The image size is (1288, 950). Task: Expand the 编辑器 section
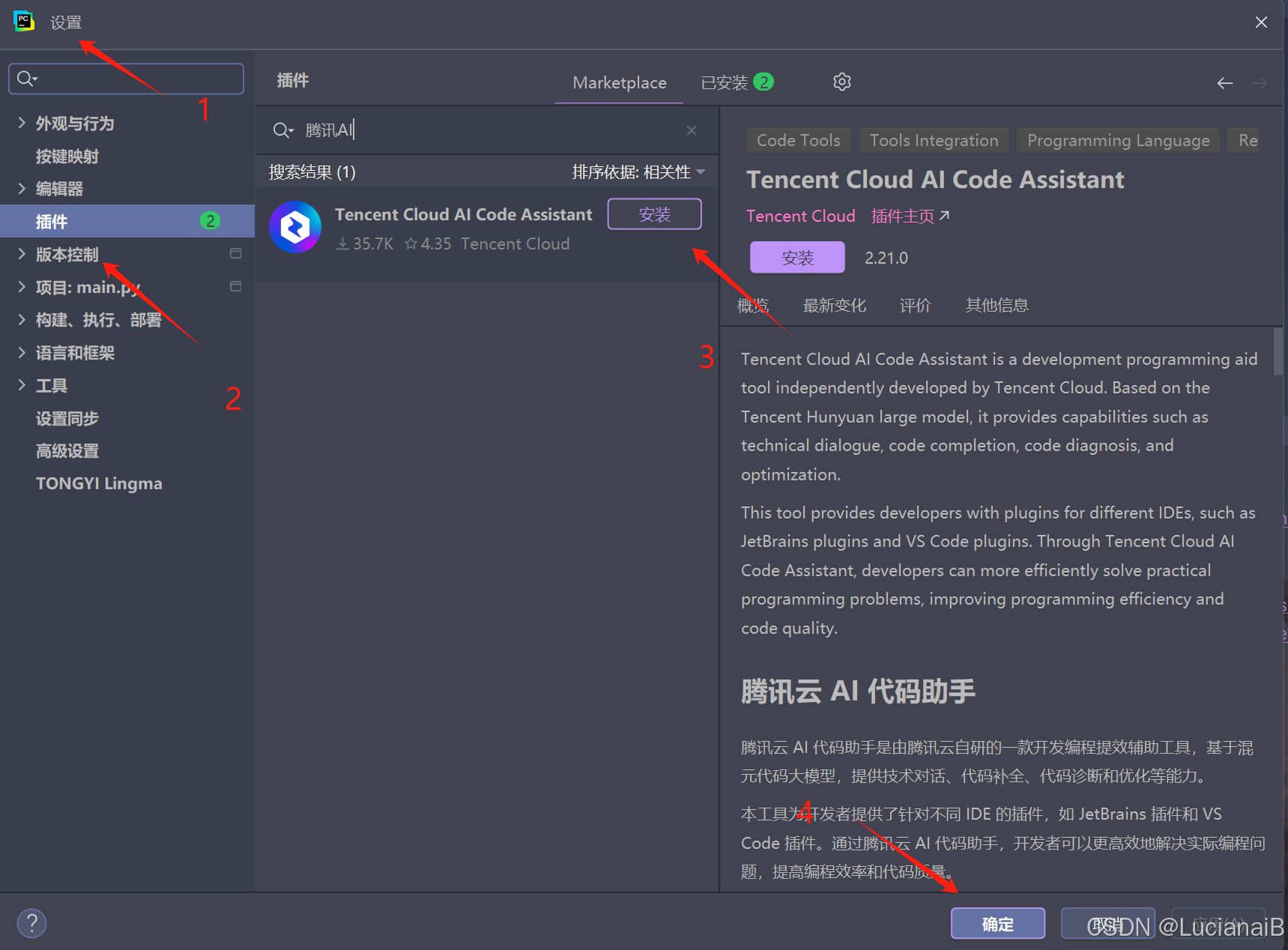22,188
